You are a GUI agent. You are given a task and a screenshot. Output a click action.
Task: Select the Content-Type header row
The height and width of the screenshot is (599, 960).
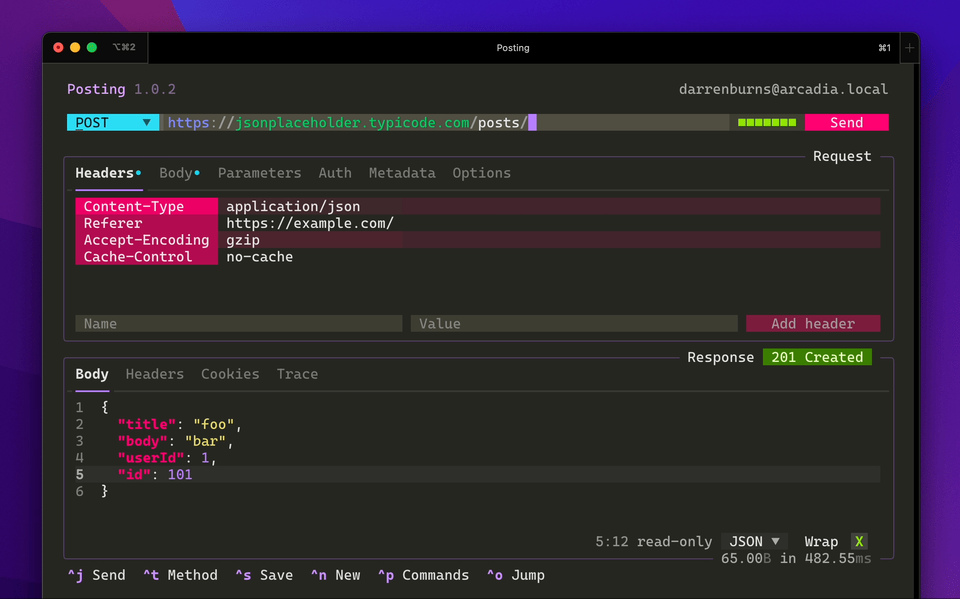pos(478,206)
